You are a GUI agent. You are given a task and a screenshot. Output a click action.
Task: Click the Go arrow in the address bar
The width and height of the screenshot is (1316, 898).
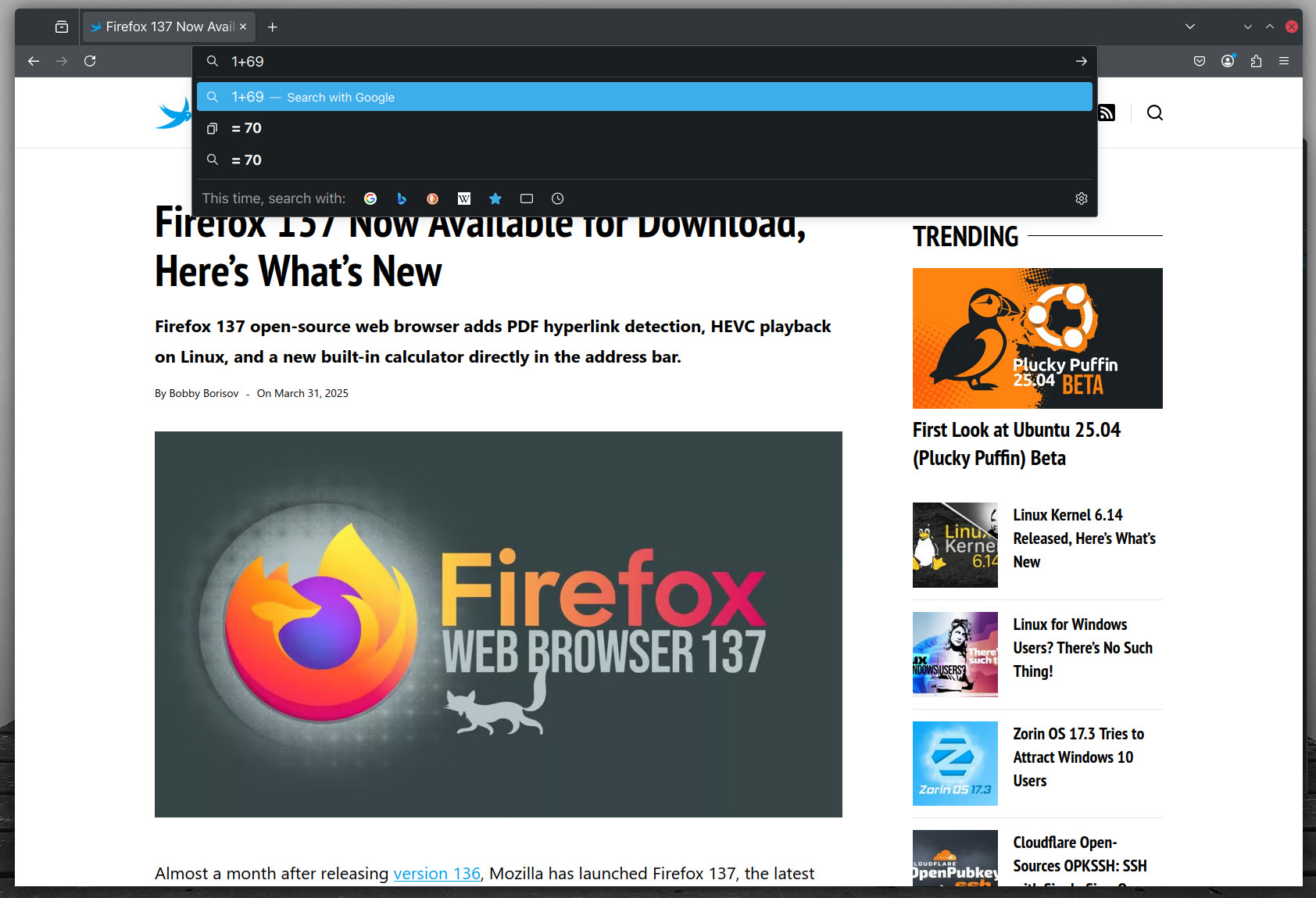1081,61
